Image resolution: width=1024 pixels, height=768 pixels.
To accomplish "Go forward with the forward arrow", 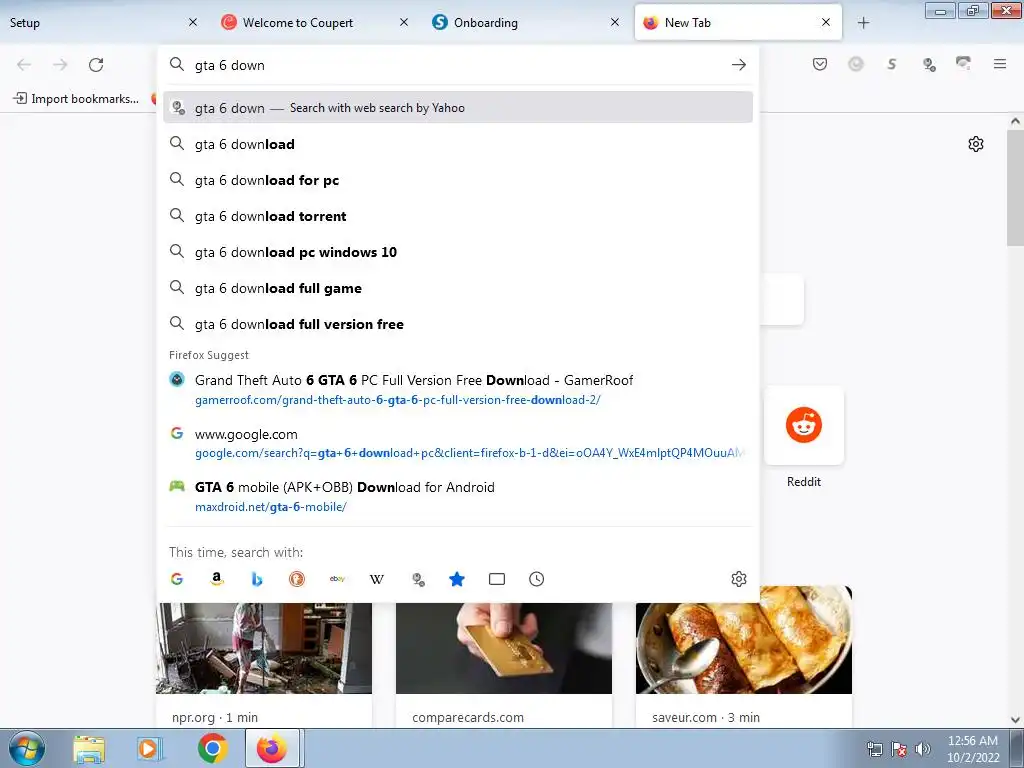I will (x=60, y=65).
